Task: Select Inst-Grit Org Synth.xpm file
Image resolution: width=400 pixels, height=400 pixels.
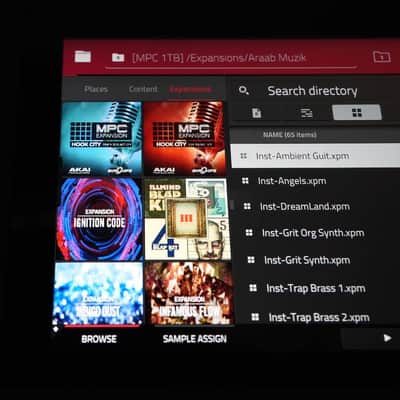Action: tap(313, 233)
